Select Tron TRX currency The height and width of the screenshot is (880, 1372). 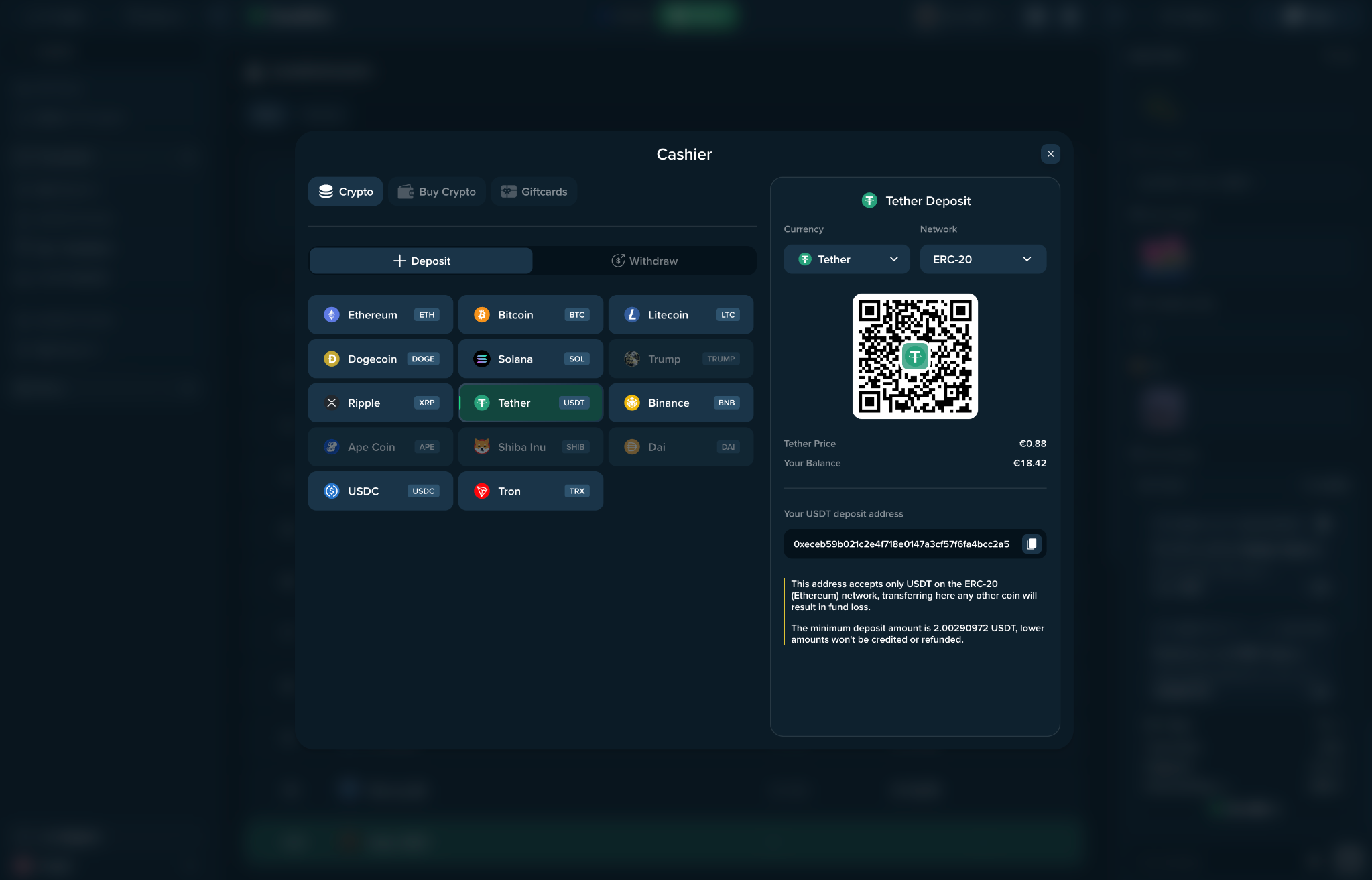coord(531,491)
